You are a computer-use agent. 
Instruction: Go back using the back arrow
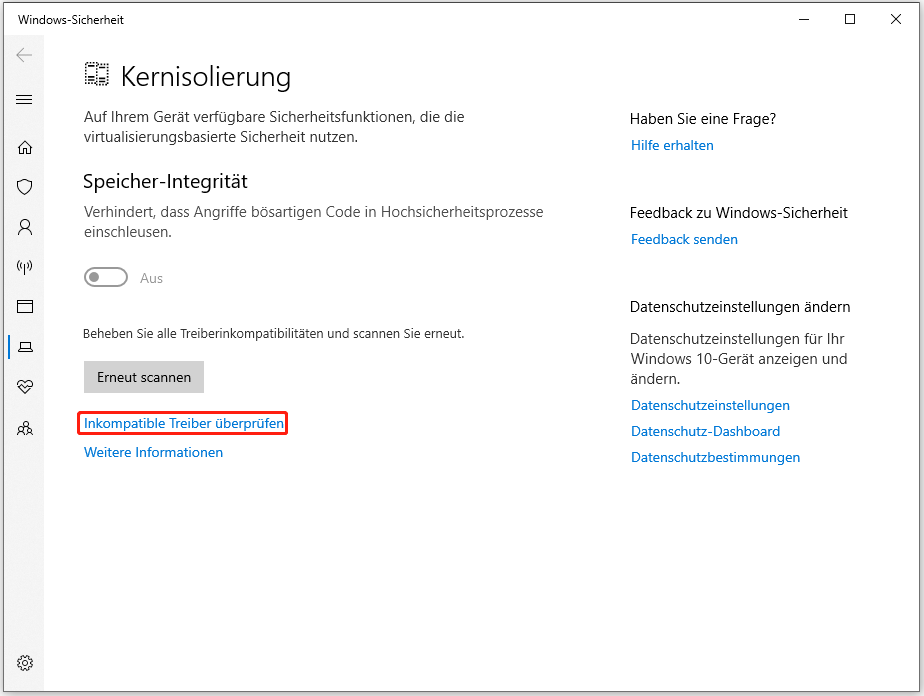pyautogui.click(x=25, y=55)
